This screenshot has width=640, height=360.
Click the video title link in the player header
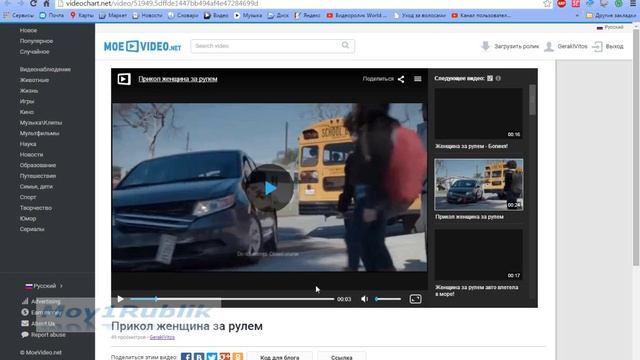pyautogui.click(x=178, y=79)
